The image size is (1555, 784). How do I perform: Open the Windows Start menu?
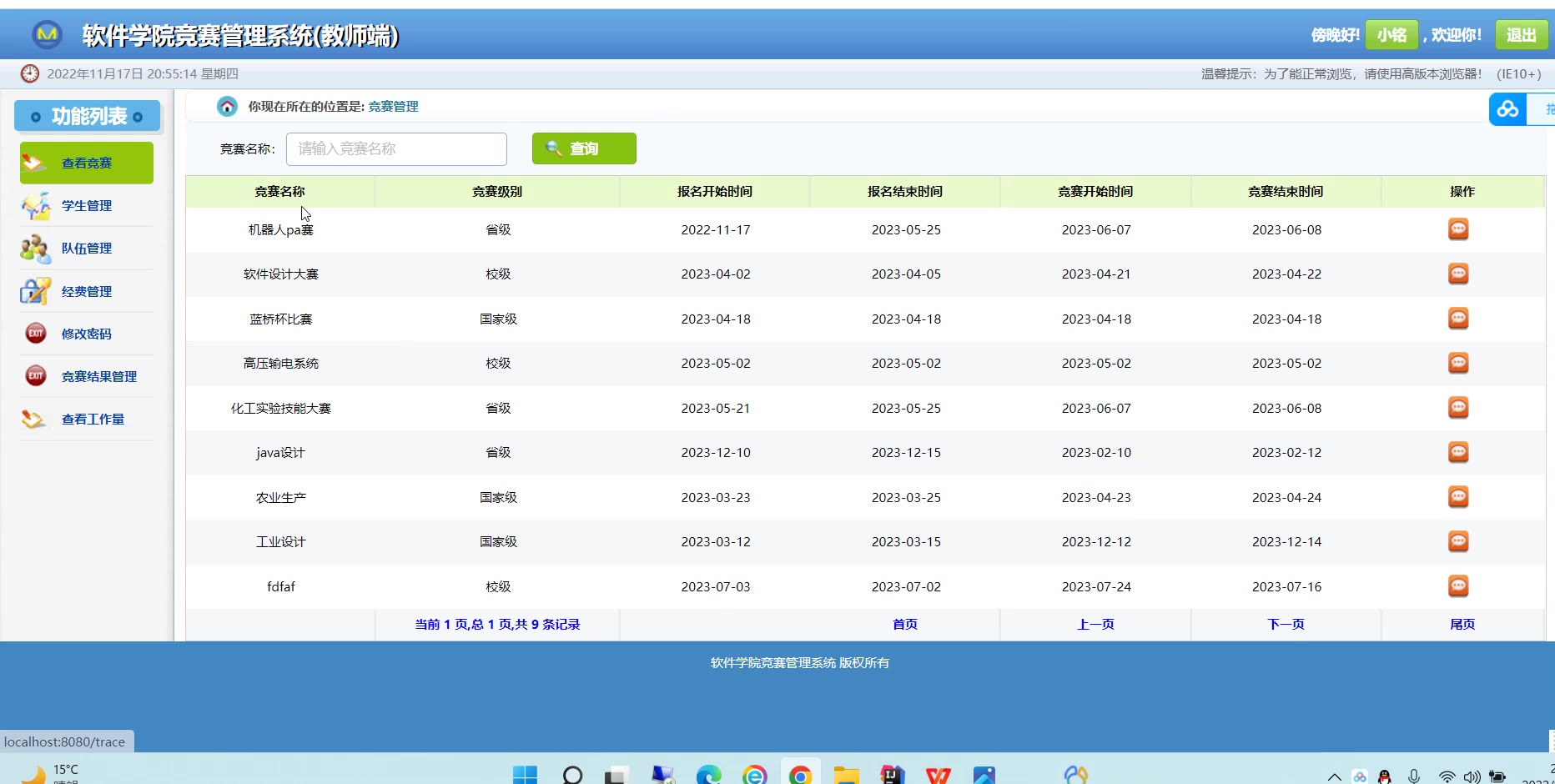pos(525,775)
